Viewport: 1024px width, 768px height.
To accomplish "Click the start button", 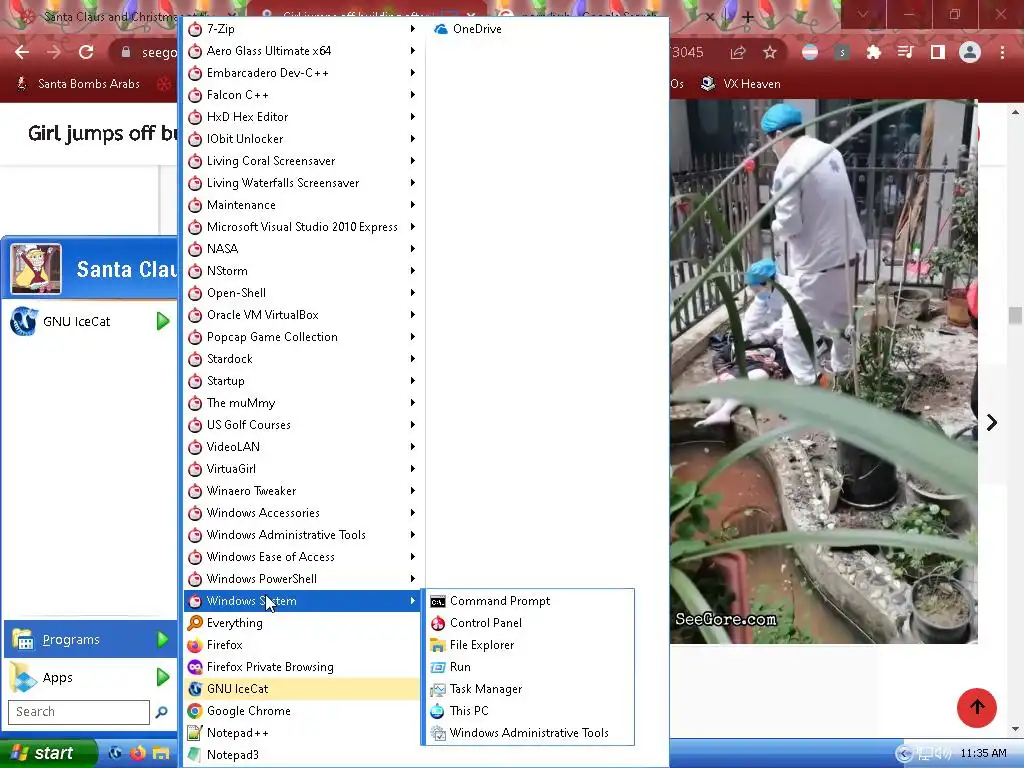I will 48,753.
